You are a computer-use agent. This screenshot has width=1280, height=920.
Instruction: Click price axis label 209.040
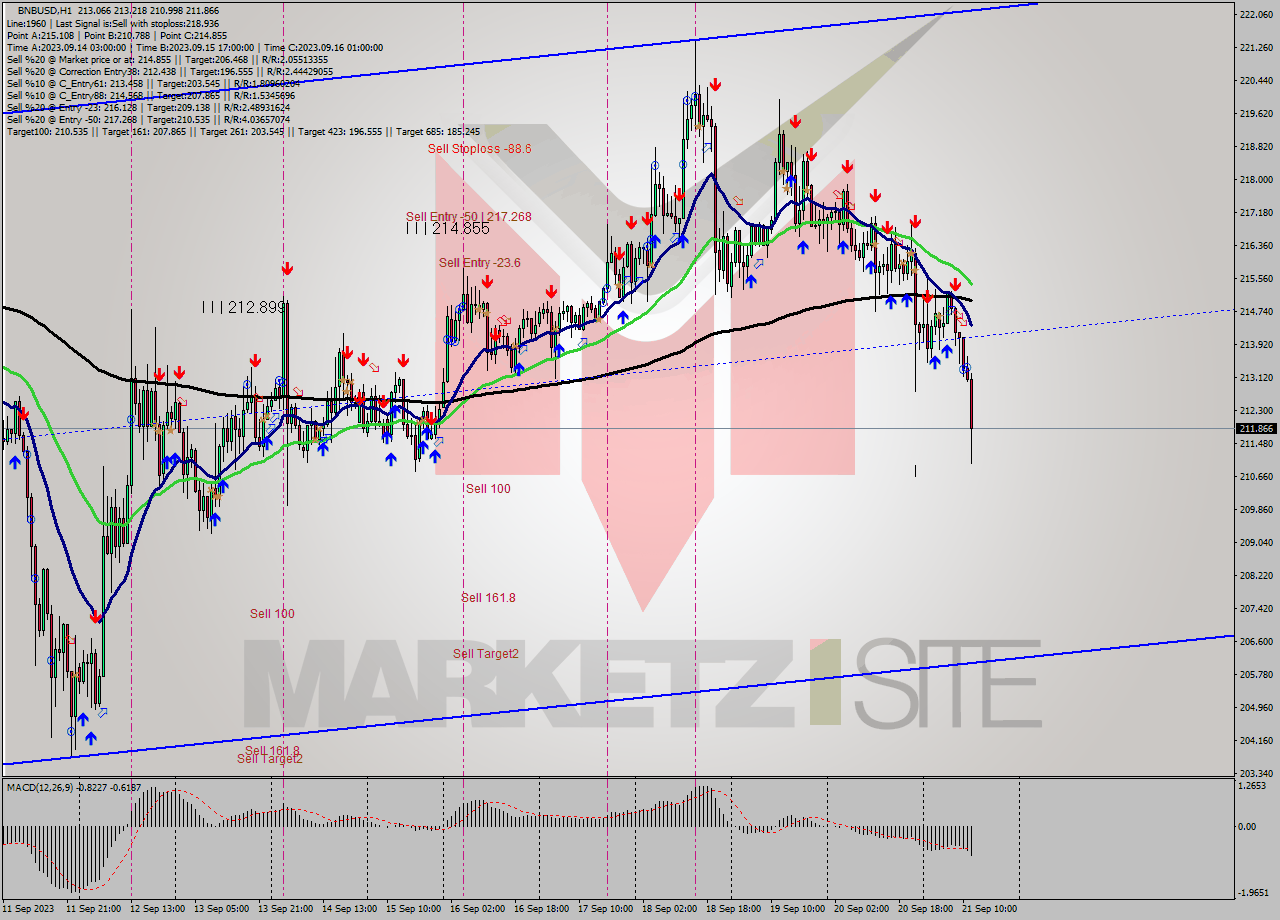coord(1256,542)
